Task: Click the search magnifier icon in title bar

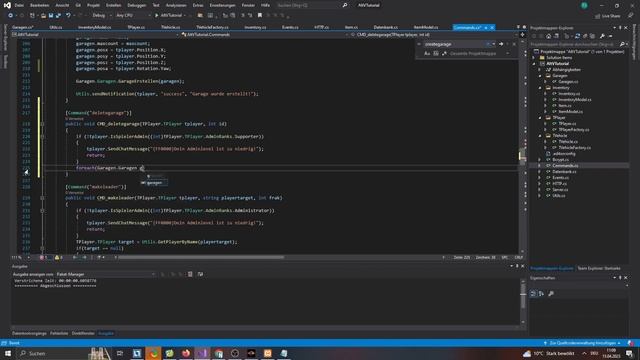Action: (x=344, y=5)
